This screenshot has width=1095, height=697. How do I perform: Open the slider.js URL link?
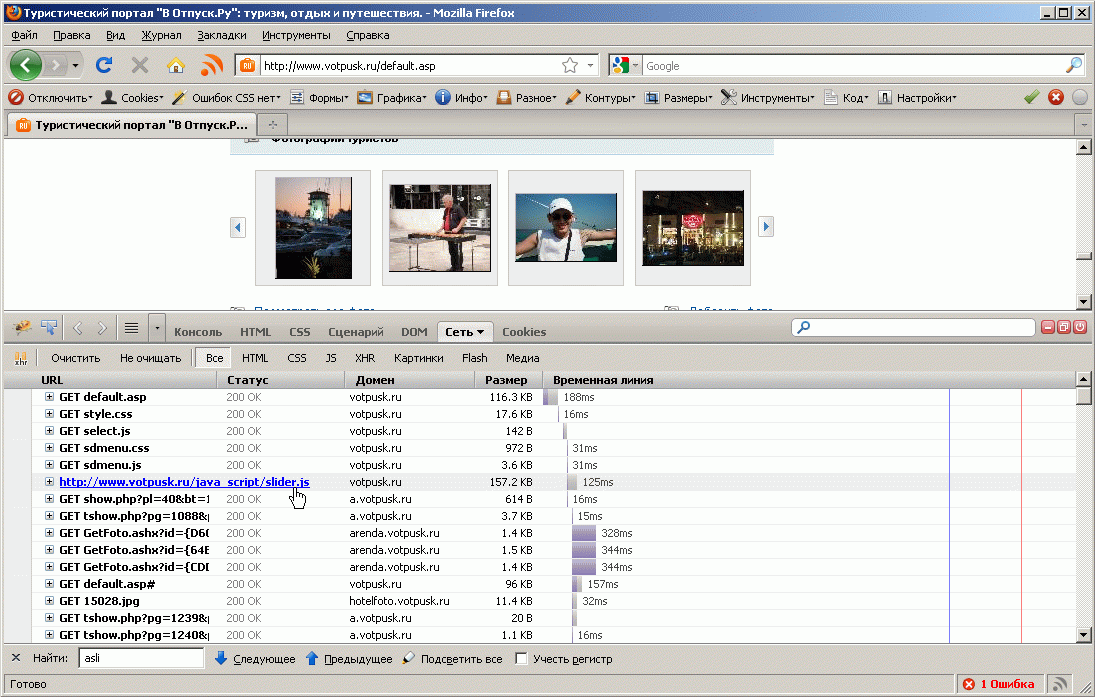point(184,482)
